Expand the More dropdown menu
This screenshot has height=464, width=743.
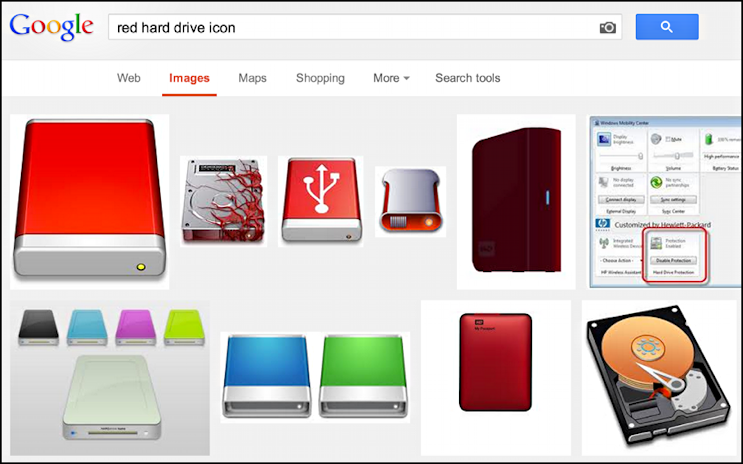pyautogui.click(x=391, y=78)
